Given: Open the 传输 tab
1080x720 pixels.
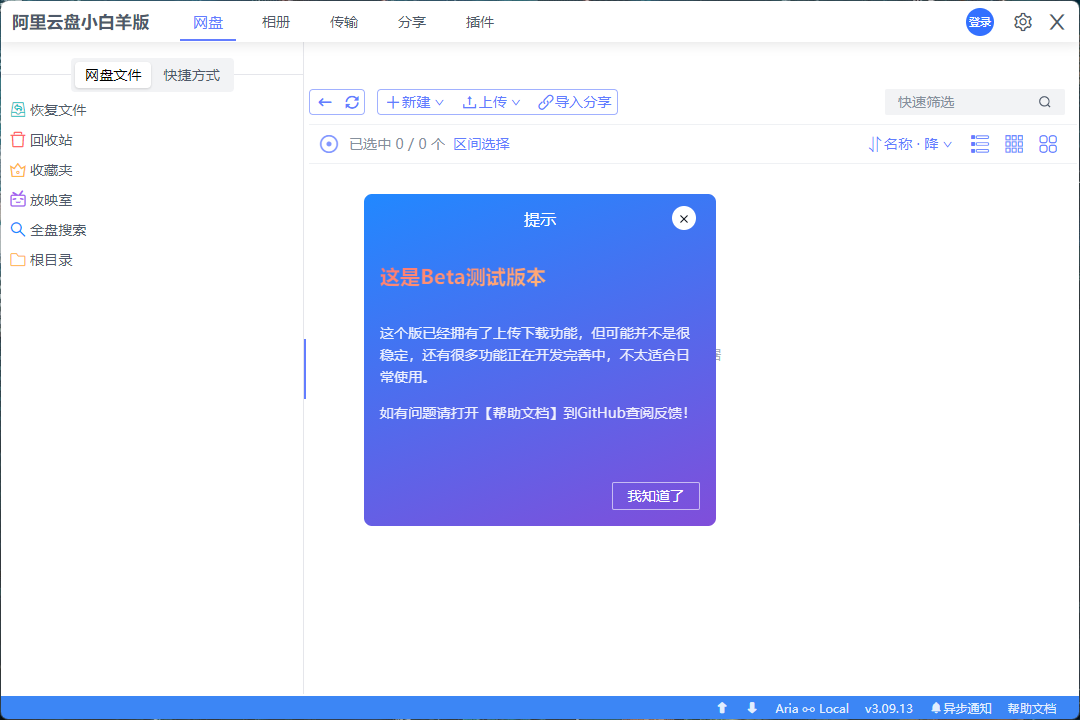Looking at the screenshot, I should pos(344,22).
